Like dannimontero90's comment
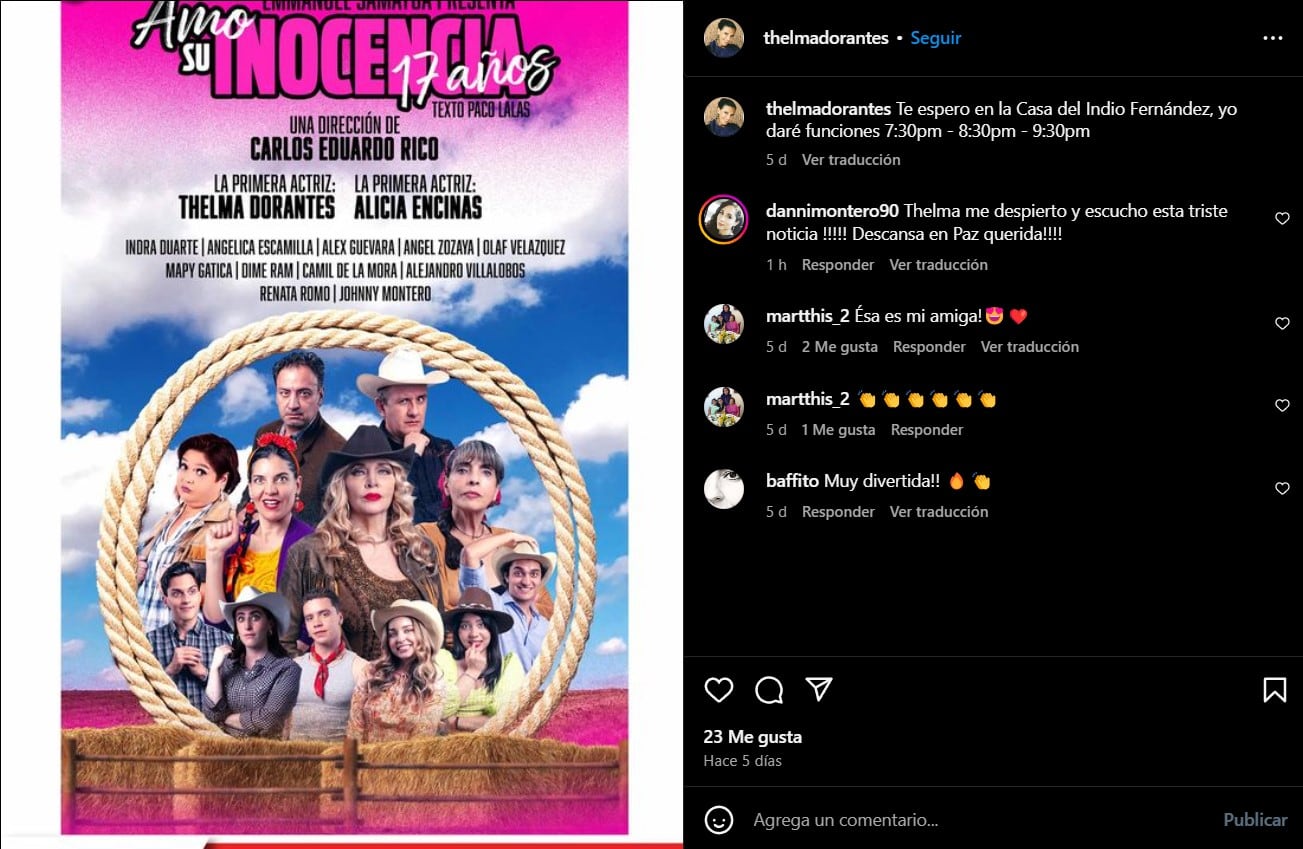Image resolution: width=1303 pixels, height=849 pixels. (1282, 219)
